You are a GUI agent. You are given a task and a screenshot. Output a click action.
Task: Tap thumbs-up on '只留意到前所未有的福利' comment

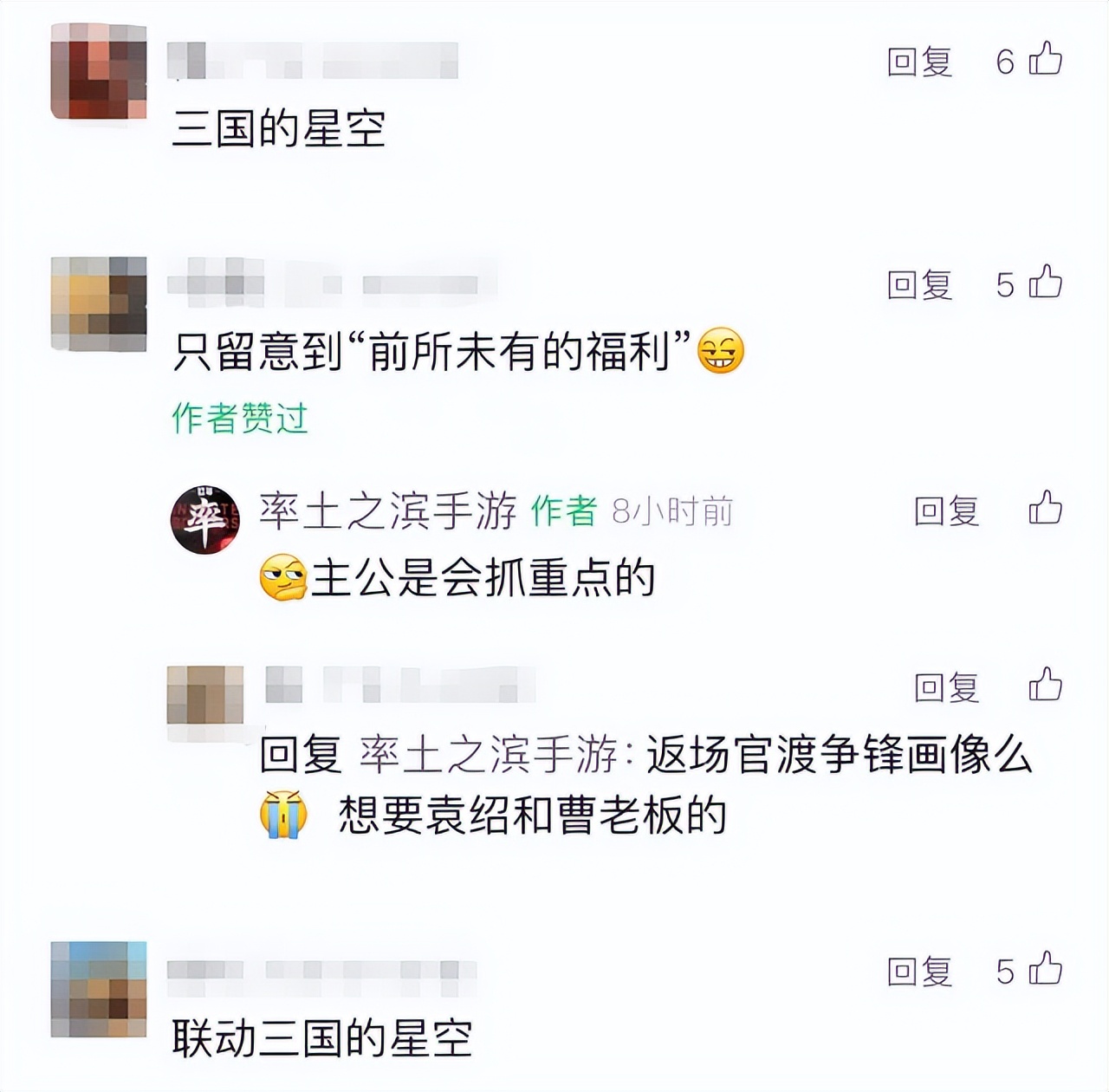tap(1045, 283)
